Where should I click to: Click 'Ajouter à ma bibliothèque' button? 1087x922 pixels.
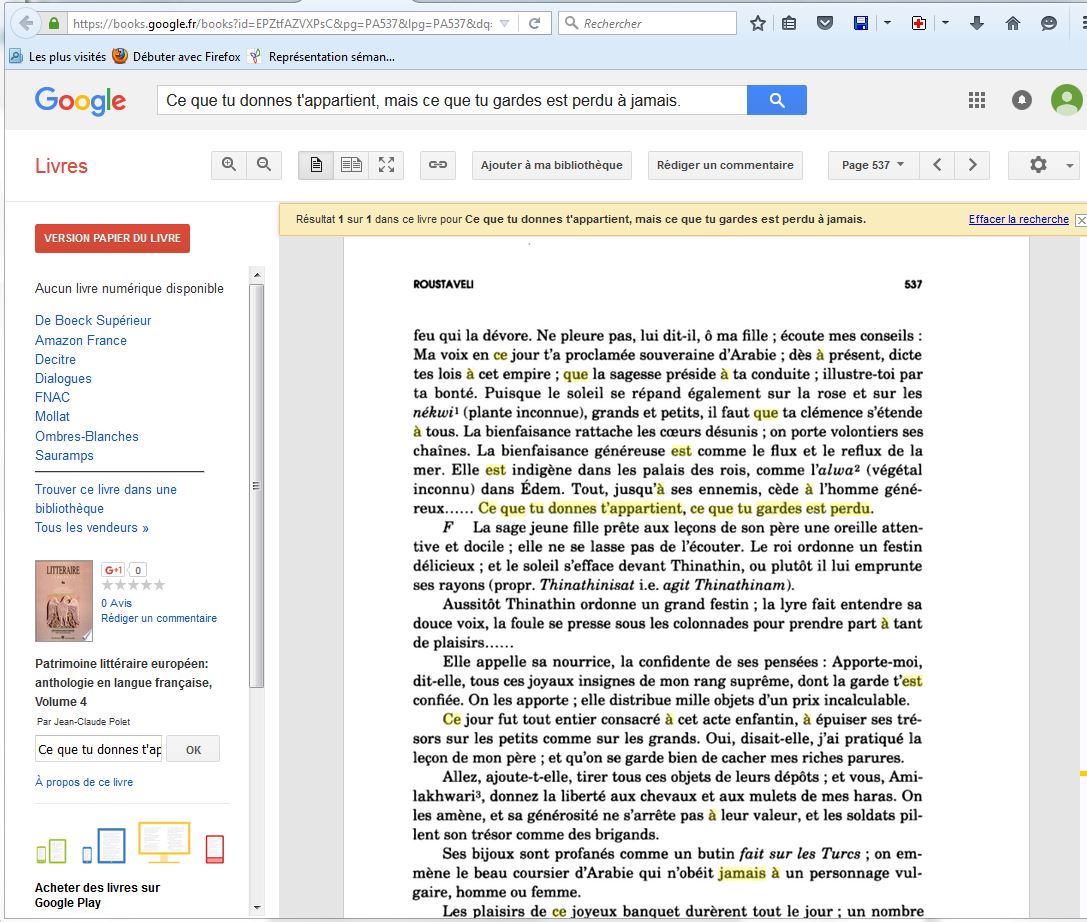pyautogui.click(x=551, y=165)
